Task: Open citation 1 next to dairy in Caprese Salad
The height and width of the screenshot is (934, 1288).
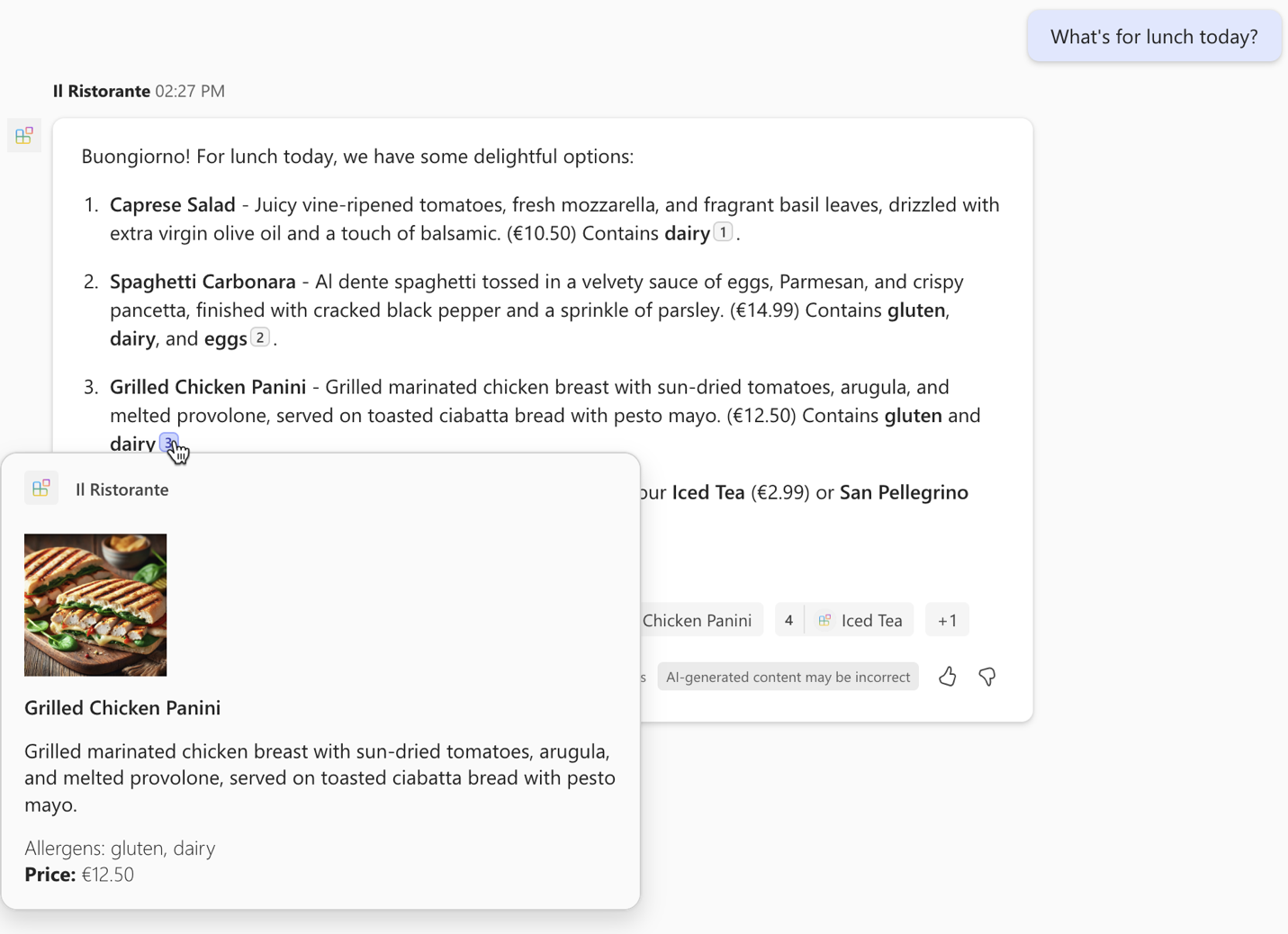Action: 723,232
